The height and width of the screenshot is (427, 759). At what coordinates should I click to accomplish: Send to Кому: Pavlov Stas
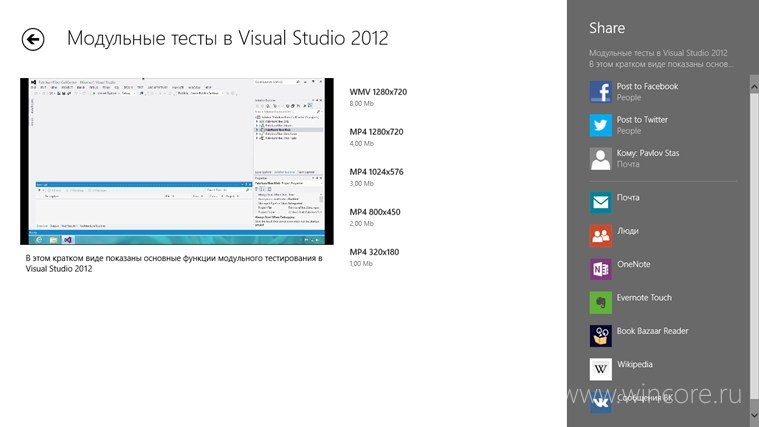[648, 153]
